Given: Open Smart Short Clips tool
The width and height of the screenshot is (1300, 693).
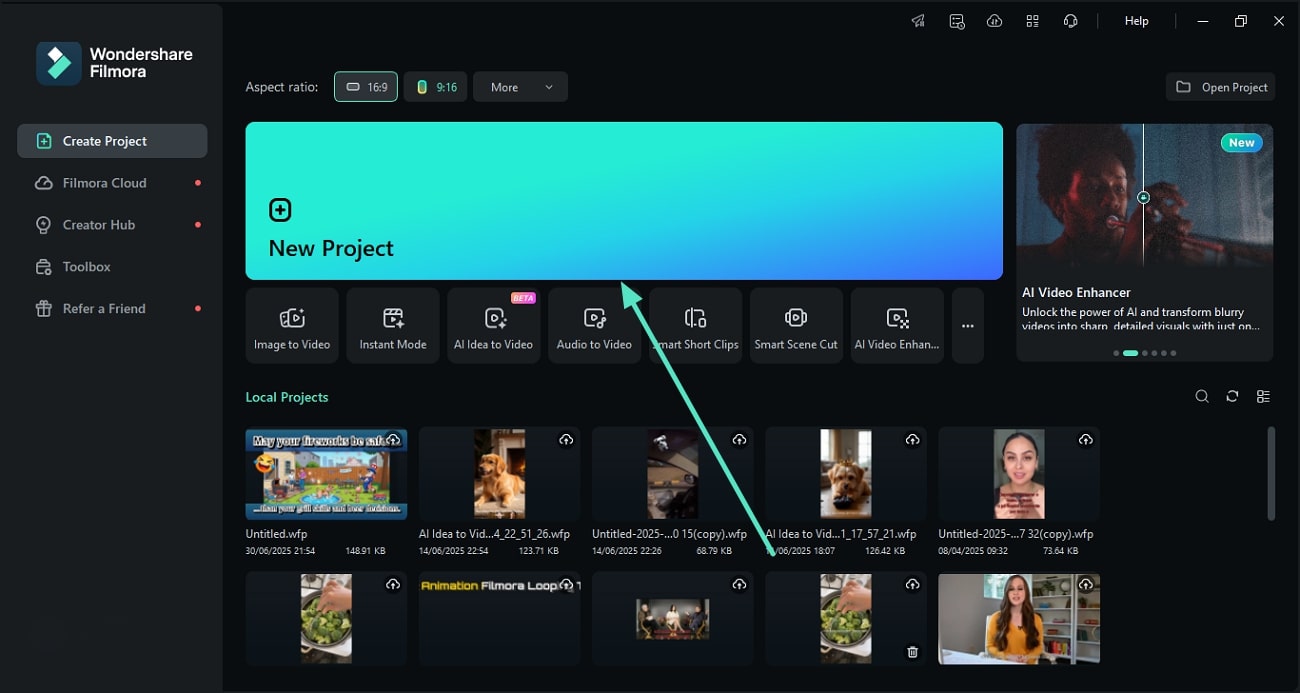Looking at the screenshot, I should click(x=696, y=326).
